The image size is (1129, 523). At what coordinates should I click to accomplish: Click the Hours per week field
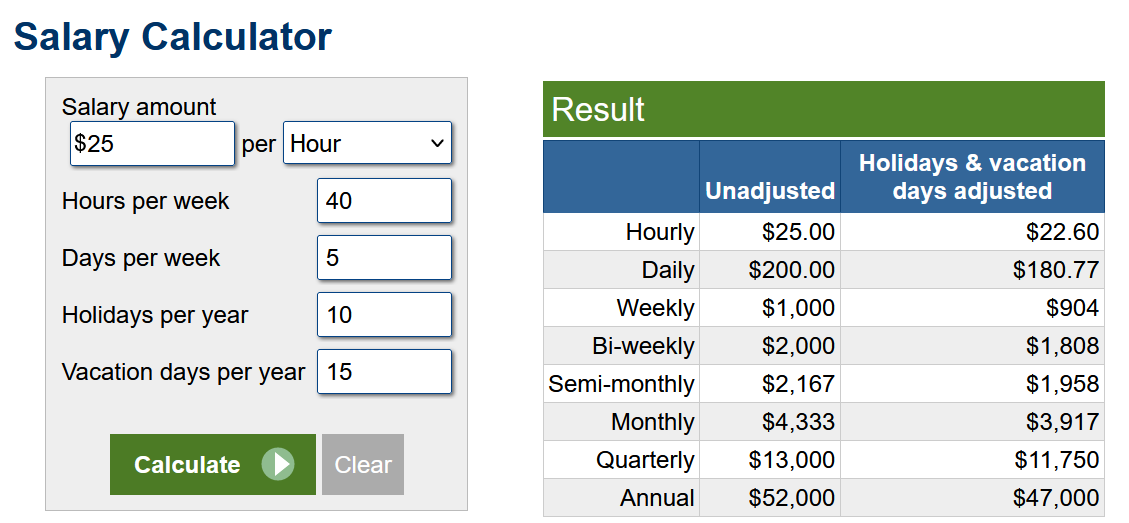[384, 201]
